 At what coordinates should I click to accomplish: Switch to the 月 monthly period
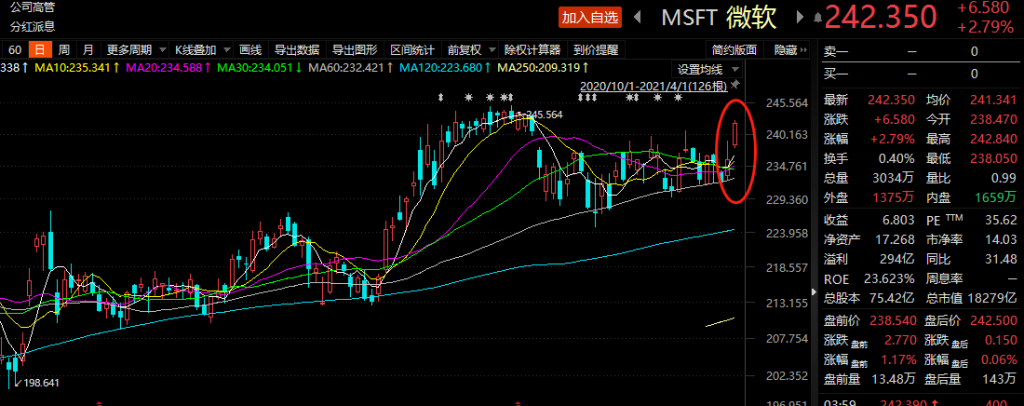coord(88,50)
